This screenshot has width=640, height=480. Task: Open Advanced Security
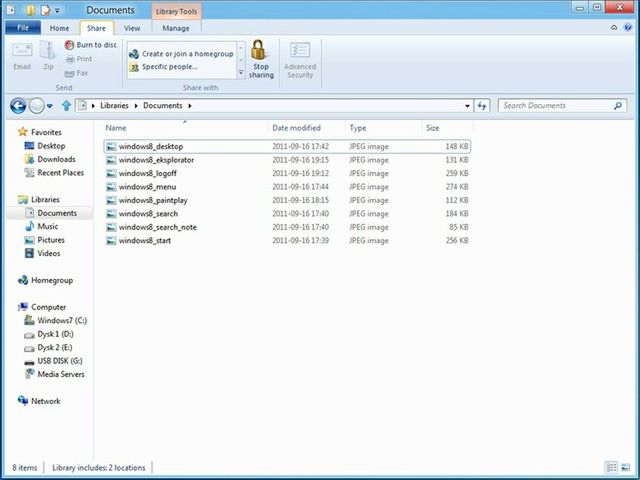(300, 60)
